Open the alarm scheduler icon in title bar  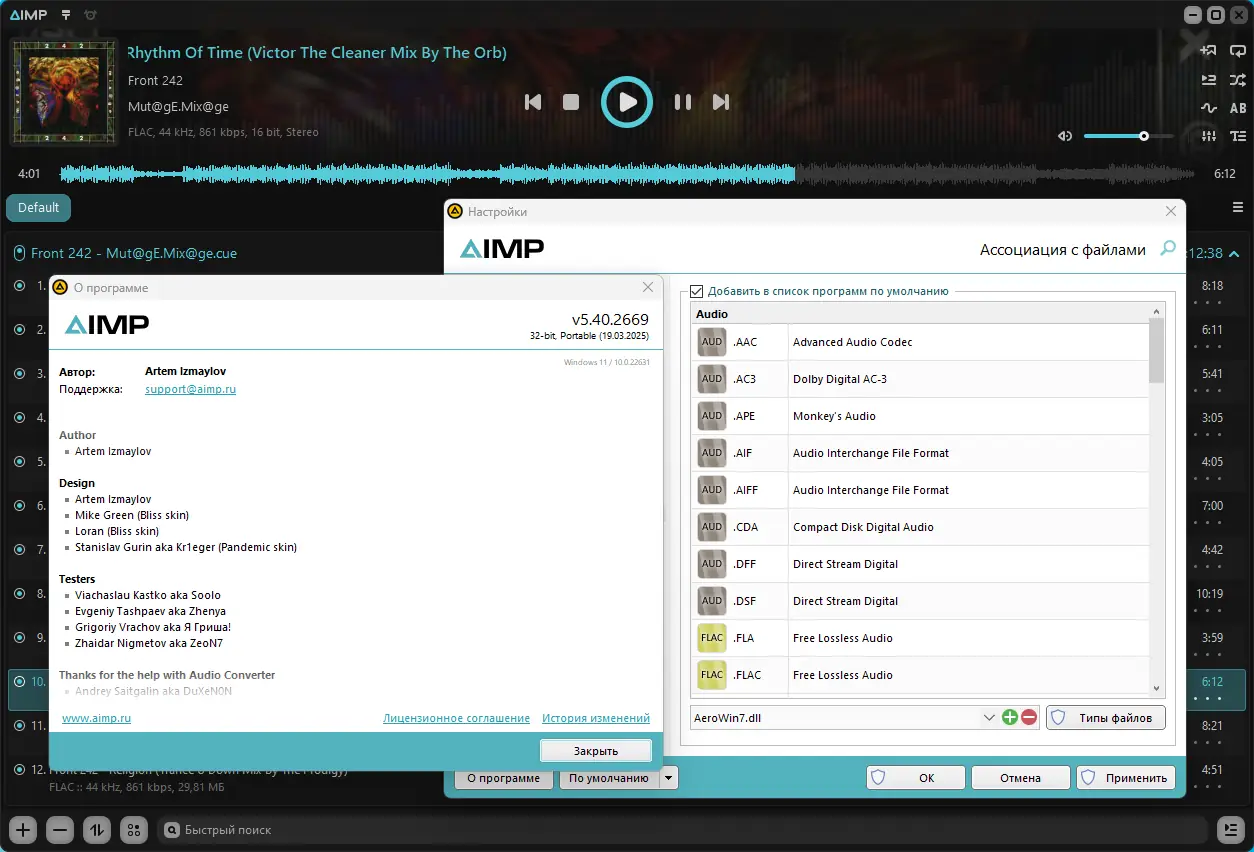point(91,15)
